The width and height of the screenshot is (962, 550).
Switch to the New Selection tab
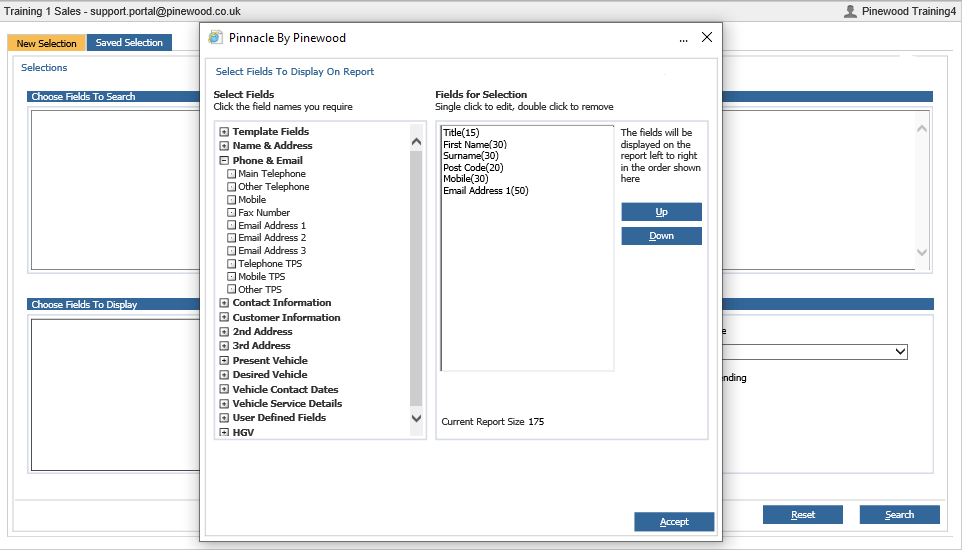47,43
